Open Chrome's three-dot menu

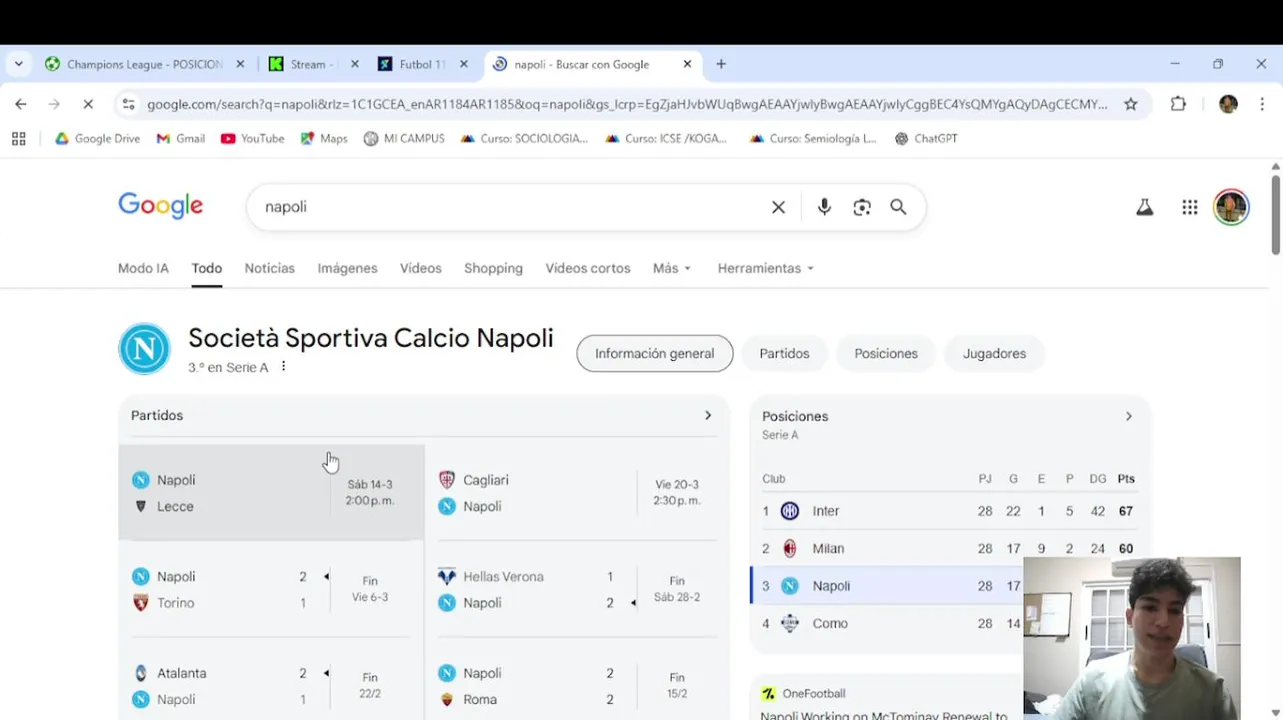(x=1262, y=104)
